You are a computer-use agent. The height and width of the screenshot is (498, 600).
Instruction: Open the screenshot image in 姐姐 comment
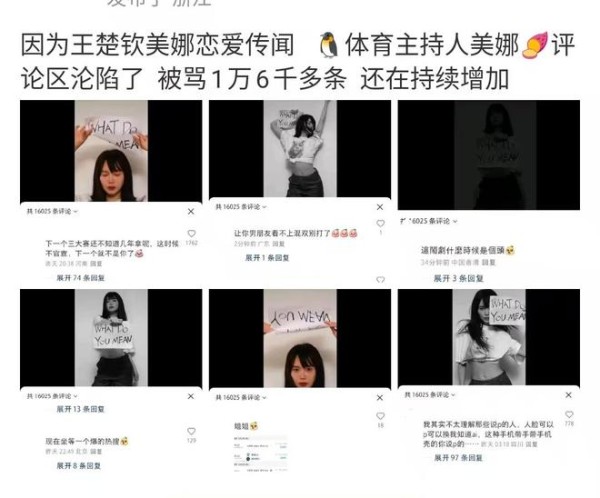click(260, 453)
